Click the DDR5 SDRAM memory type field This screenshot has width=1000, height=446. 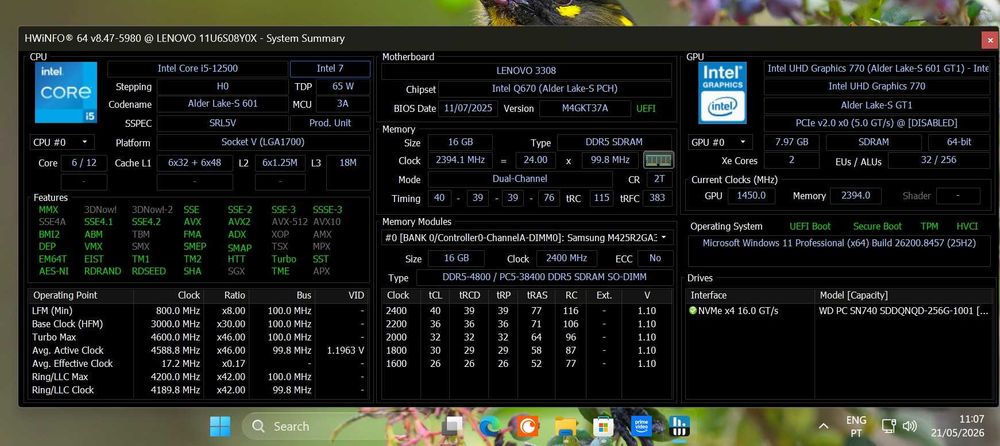[x=614, y=142]
